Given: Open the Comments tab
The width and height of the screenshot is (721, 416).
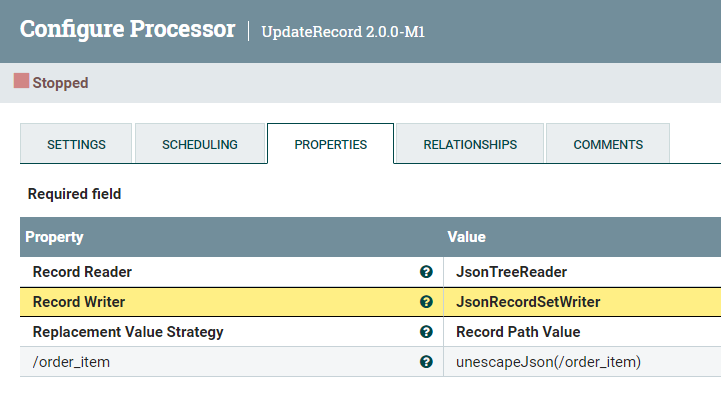Looking at the screenshot, I should coord(607,144).
